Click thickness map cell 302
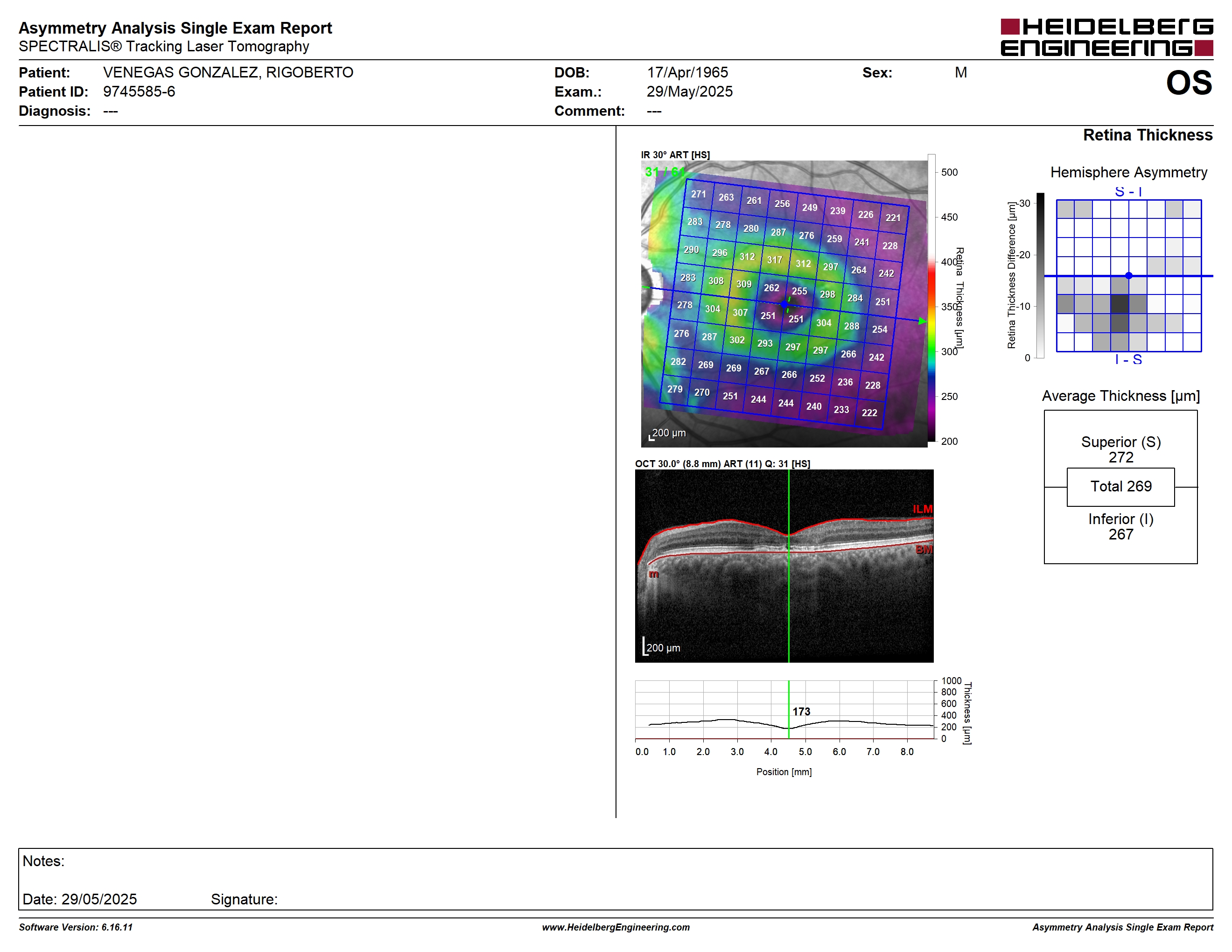The width and height of the screenshot is (1232, 952). (x=737, y=340)
